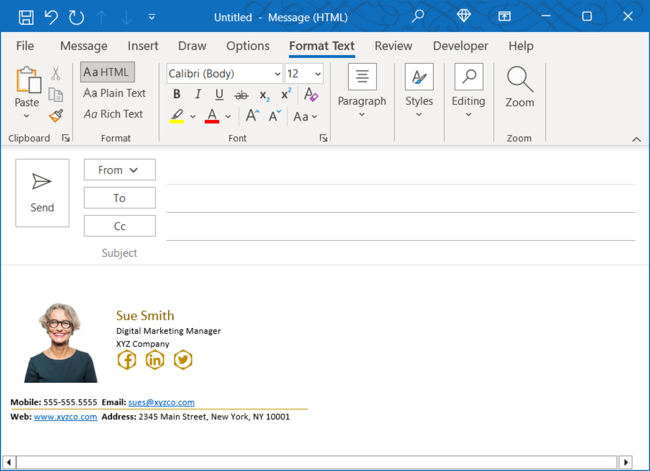Toggle bold formatting
This screenshot has width=650, height=471.
pos(177,95)
